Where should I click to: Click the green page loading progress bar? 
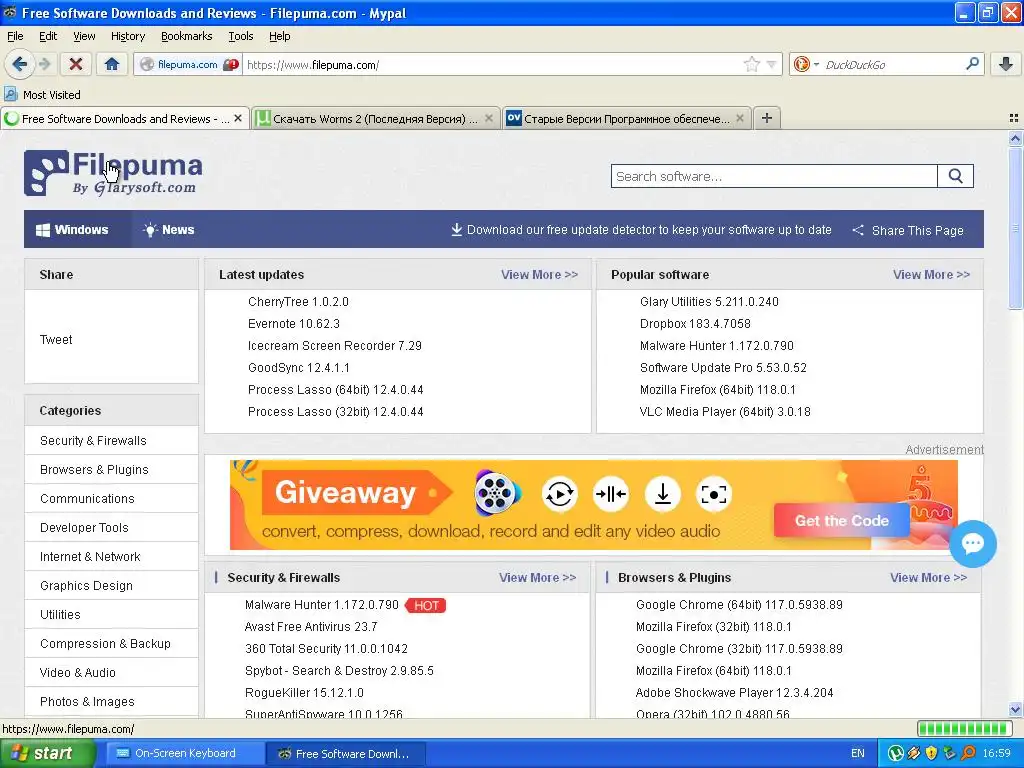964,729
